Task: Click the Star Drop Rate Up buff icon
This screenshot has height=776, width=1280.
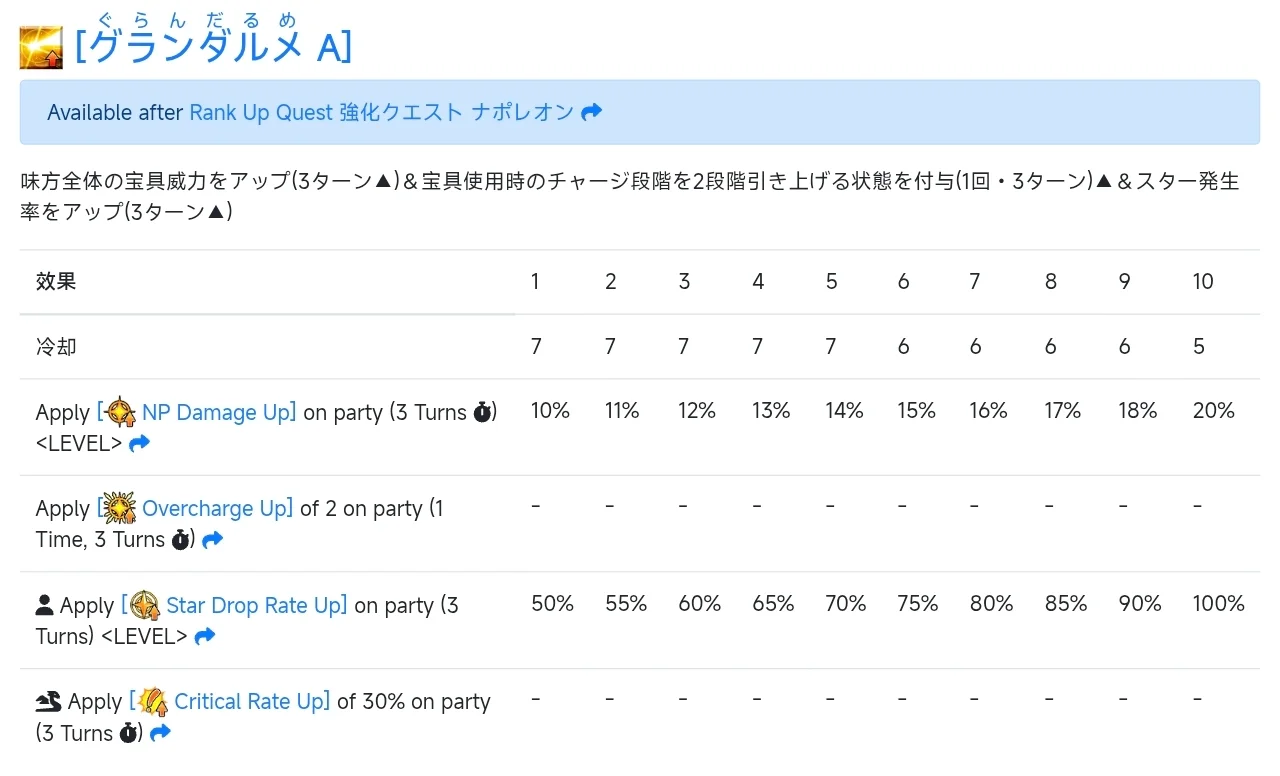Action: 145,606
